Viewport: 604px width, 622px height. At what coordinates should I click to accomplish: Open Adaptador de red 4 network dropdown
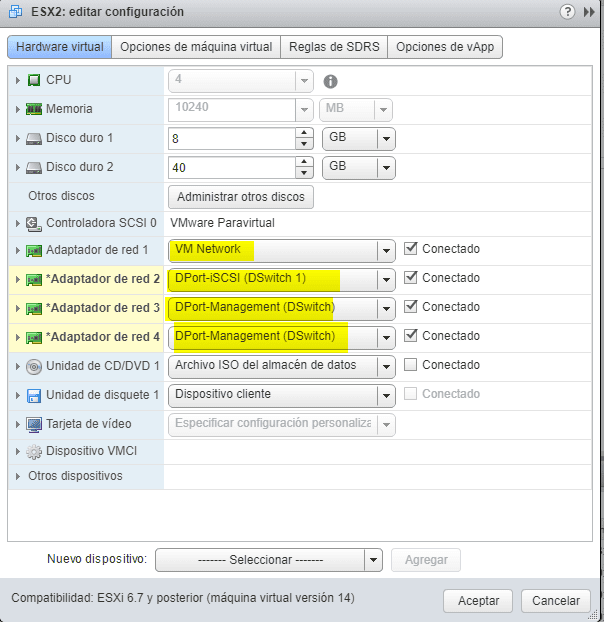pos(282,338)
